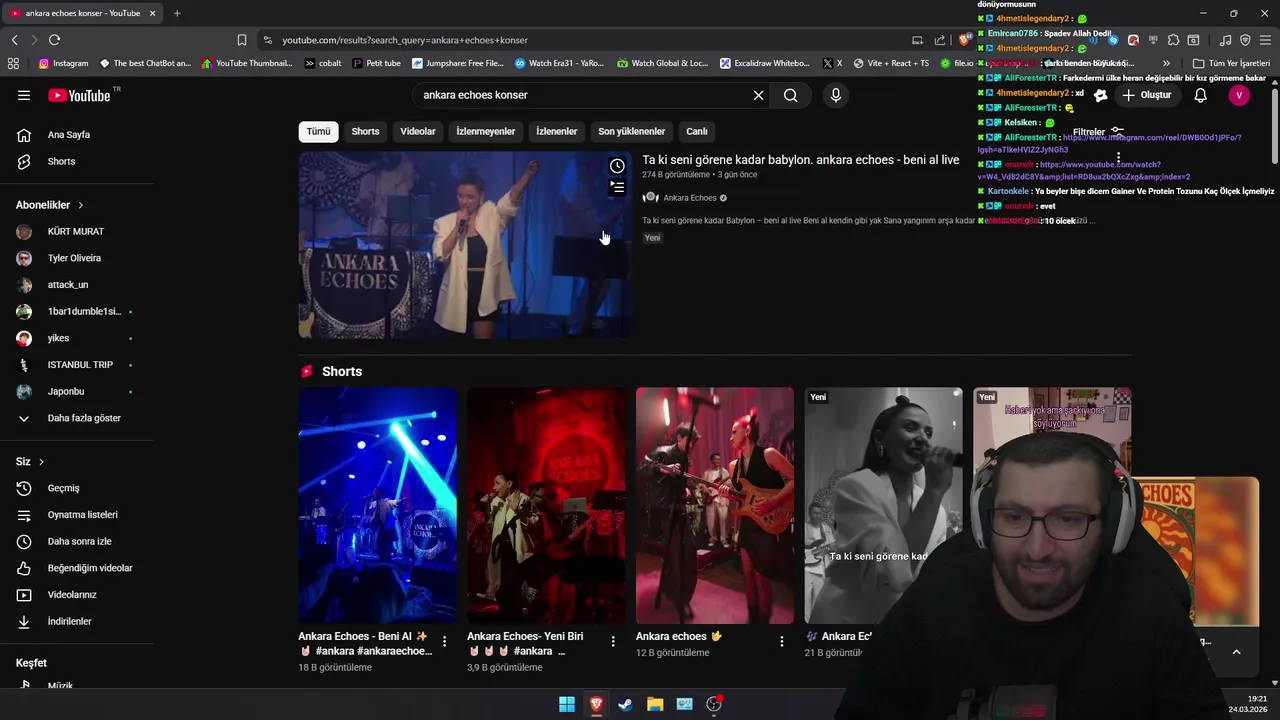Select the Tümü filter chip
The height and width of the screenshot is (720, 1280).
click(318, 131)
